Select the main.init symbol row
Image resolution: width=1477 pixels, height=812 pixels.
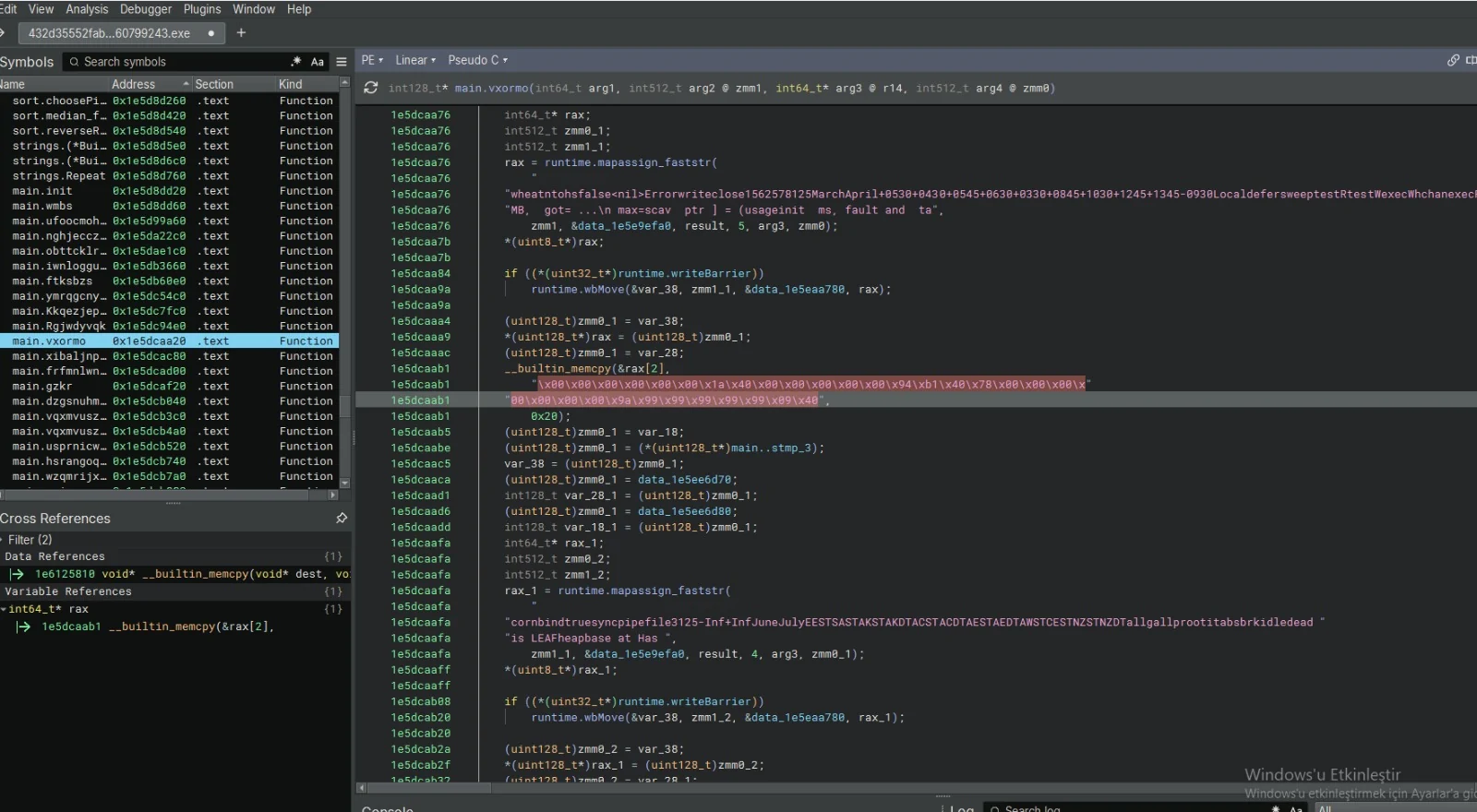[170, 191]
